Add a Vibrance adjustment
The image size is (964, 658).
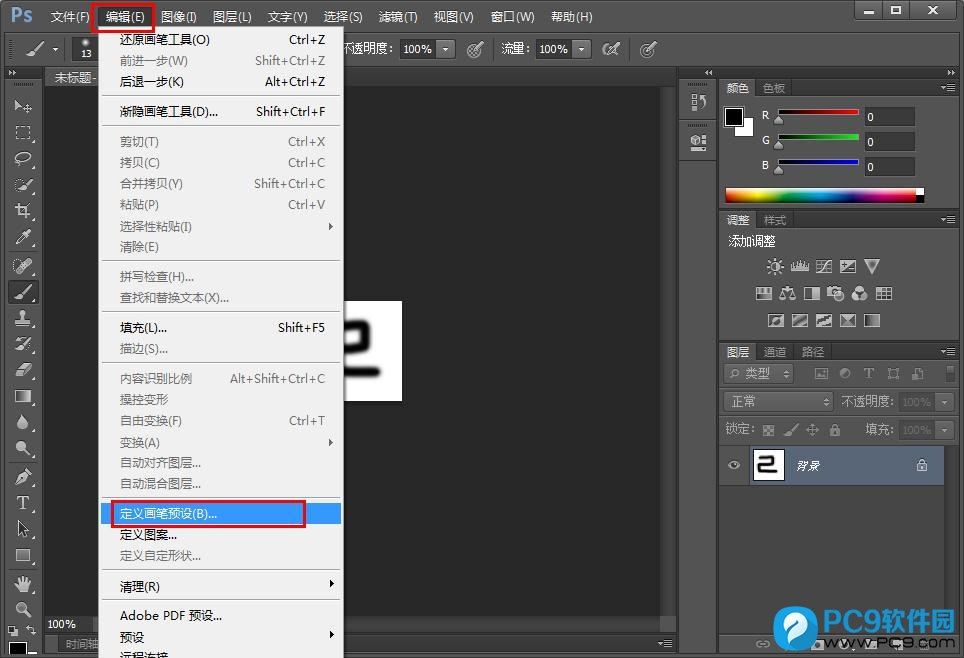click(872, 266)
